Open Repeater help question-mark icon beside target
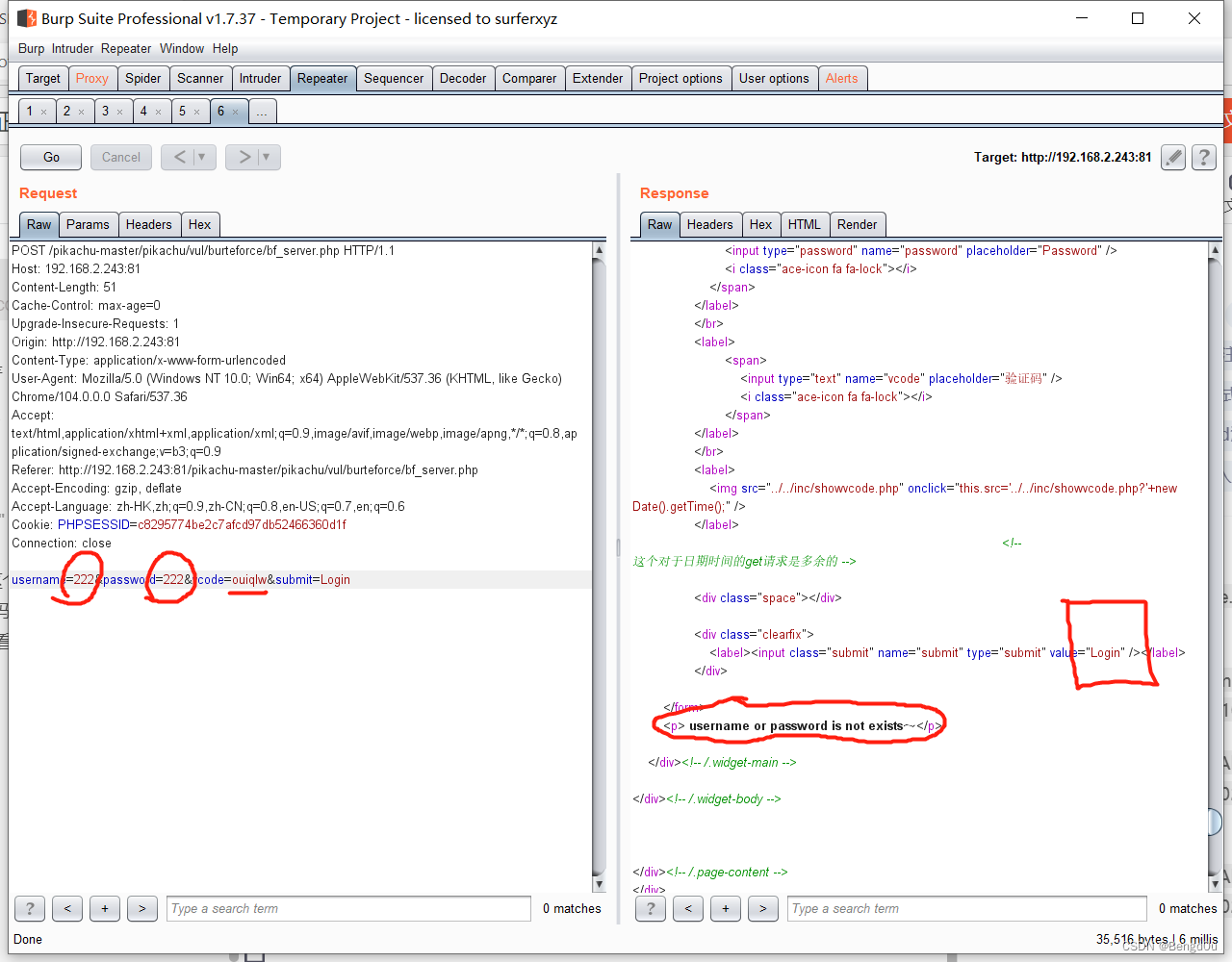This screenshot has width=1232, height=962. tap(1203, 157)
